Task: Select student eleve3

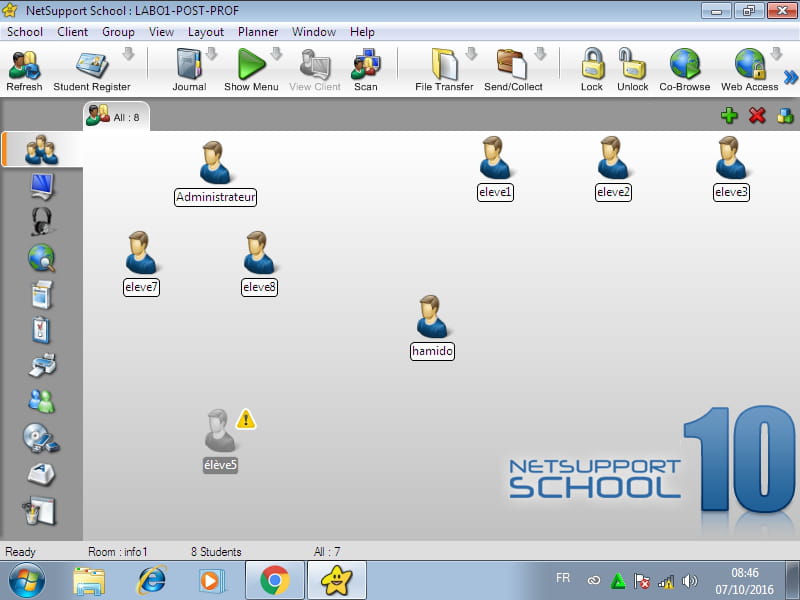Action: [x=731, y=168]
